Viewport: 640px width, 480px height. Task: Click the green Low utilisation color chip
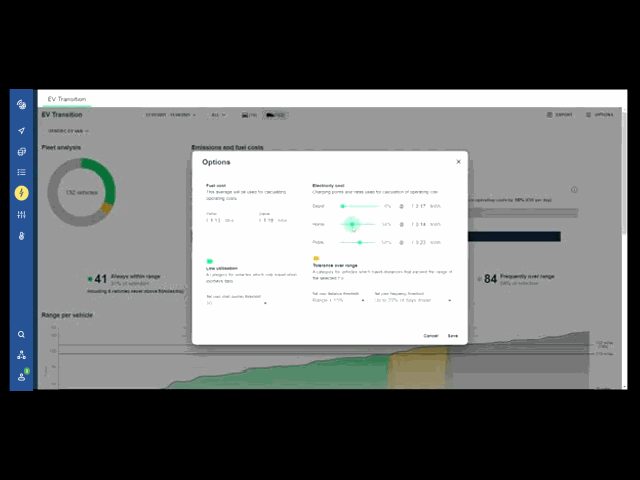point(210,261)
